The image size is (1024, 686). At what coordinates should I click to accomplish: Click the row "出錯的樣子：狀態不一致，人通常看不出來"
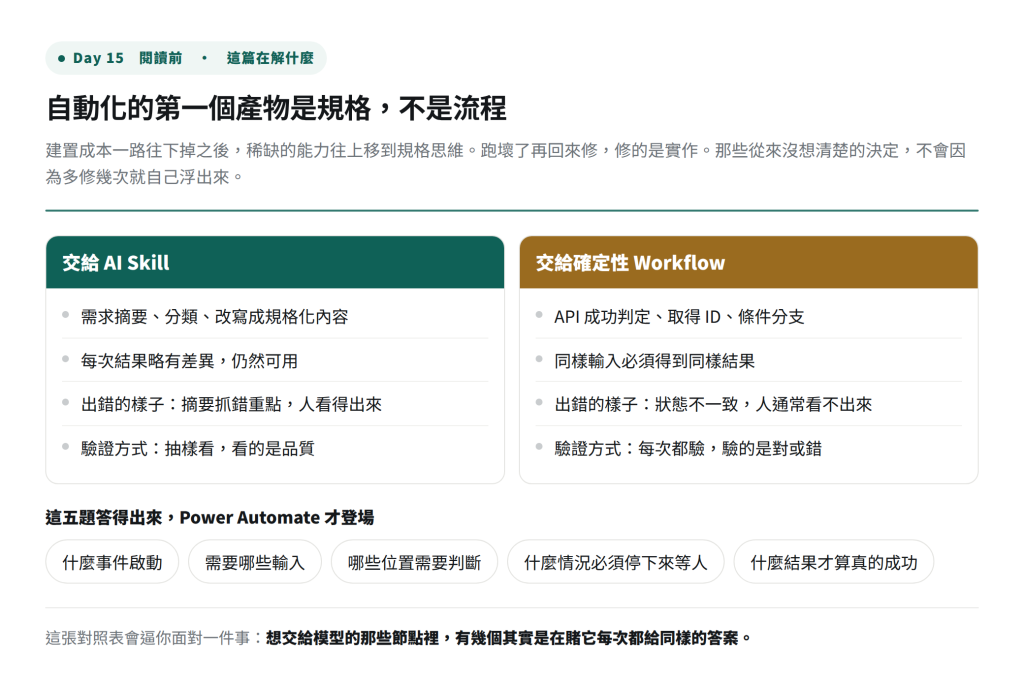(748, 404)
